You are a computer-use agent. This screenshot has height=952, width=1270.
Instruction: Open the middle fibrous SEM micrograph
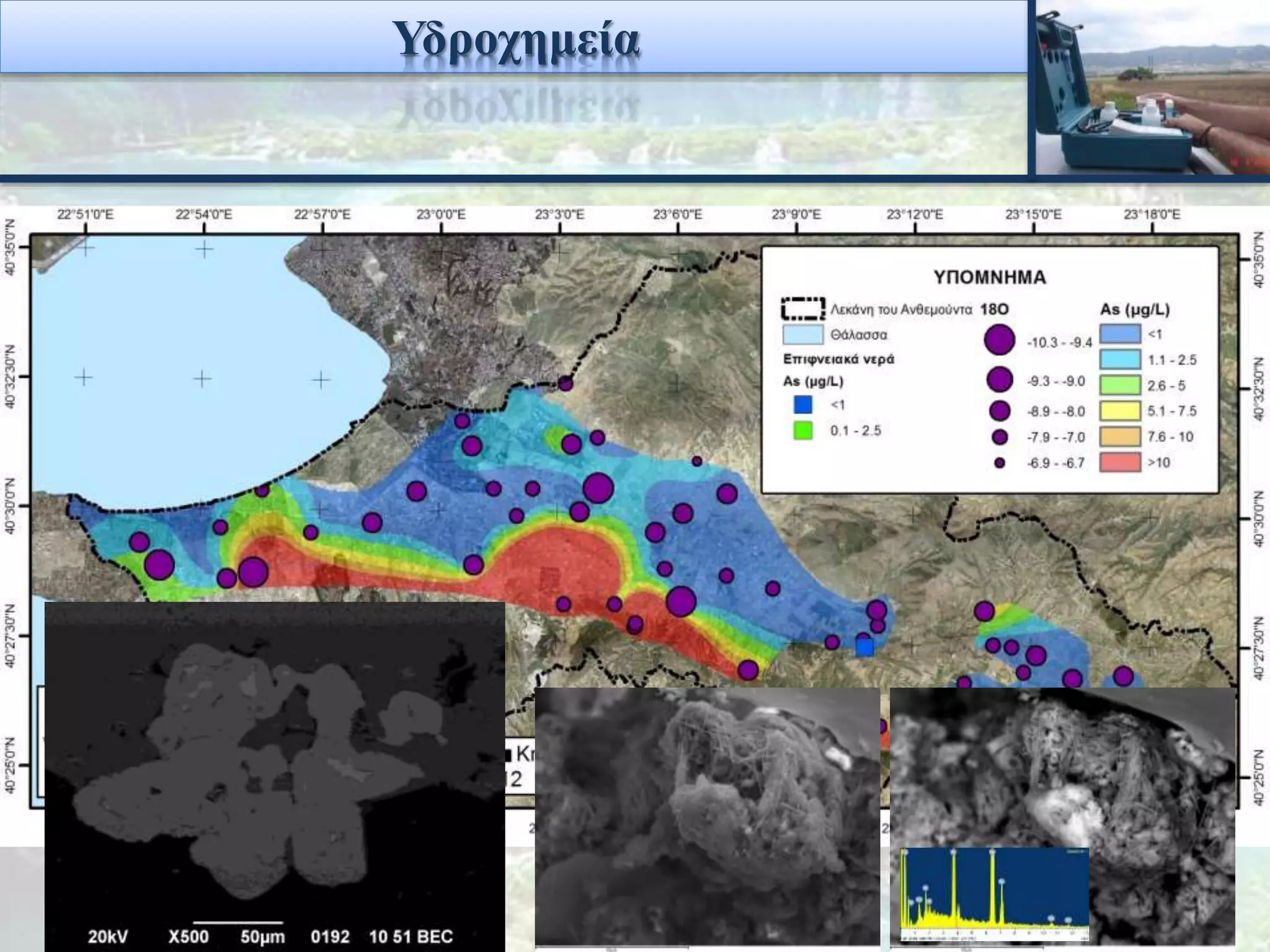point(707,815)
